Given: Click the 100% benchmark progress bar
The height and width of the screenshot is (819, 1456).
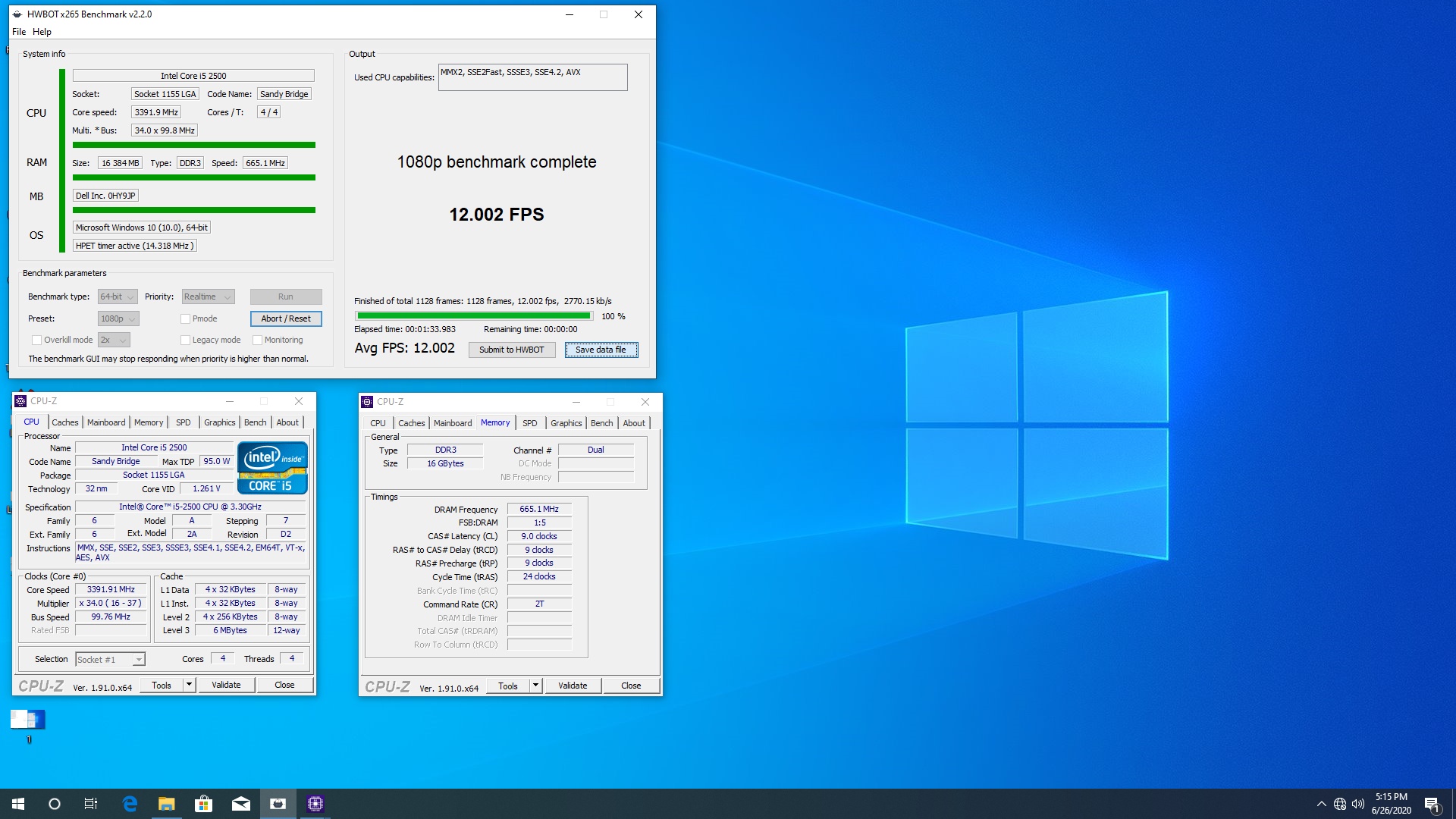Looking at the screenshot, I should pos(474,316).
